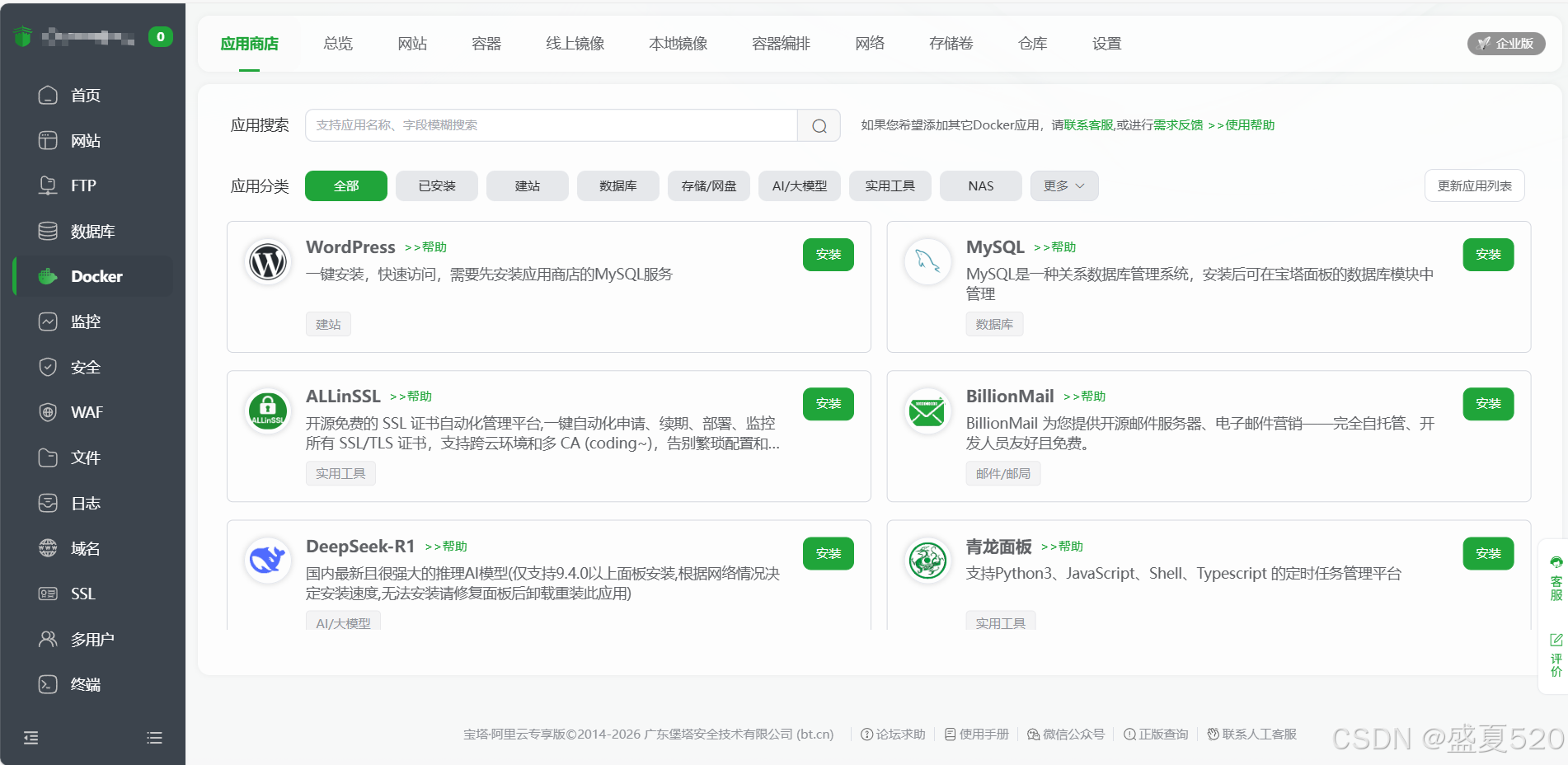This screenshot has width=1568, height=765.
Task: Click the green notification badge showing 0
Action: 160,36
